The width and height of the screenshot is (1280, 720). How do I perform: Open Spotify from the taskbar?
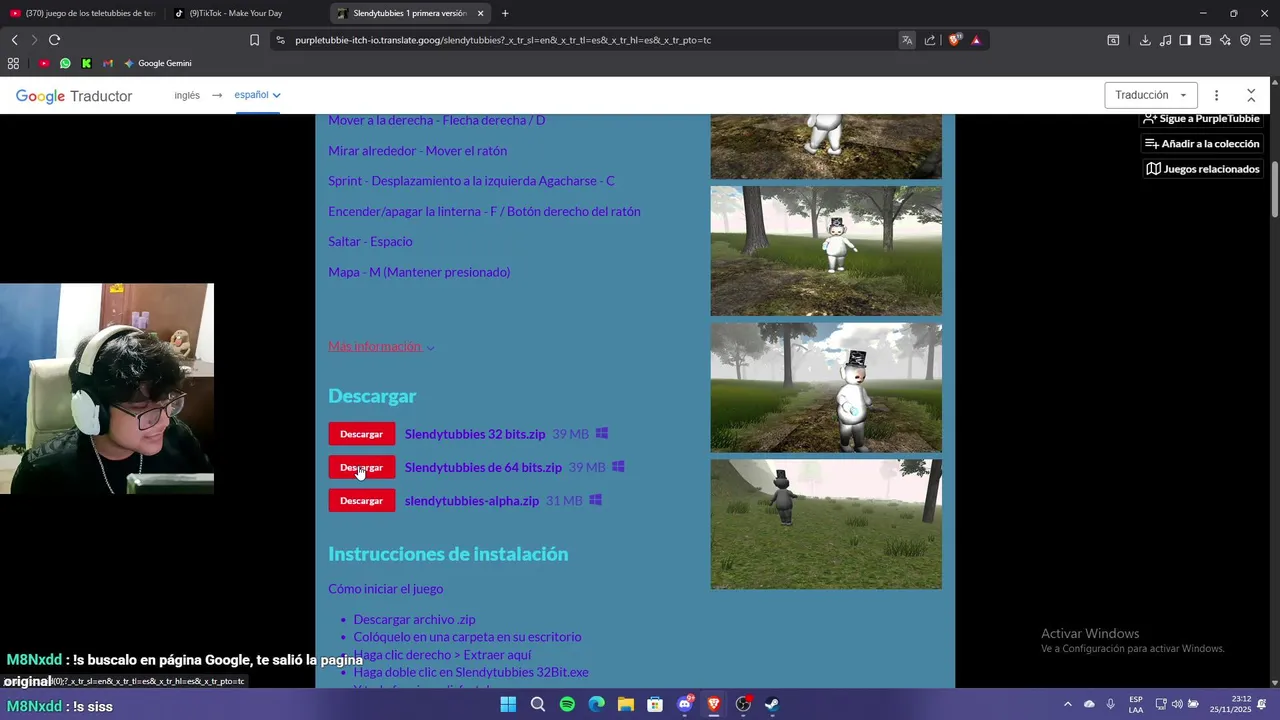[567, 704]
